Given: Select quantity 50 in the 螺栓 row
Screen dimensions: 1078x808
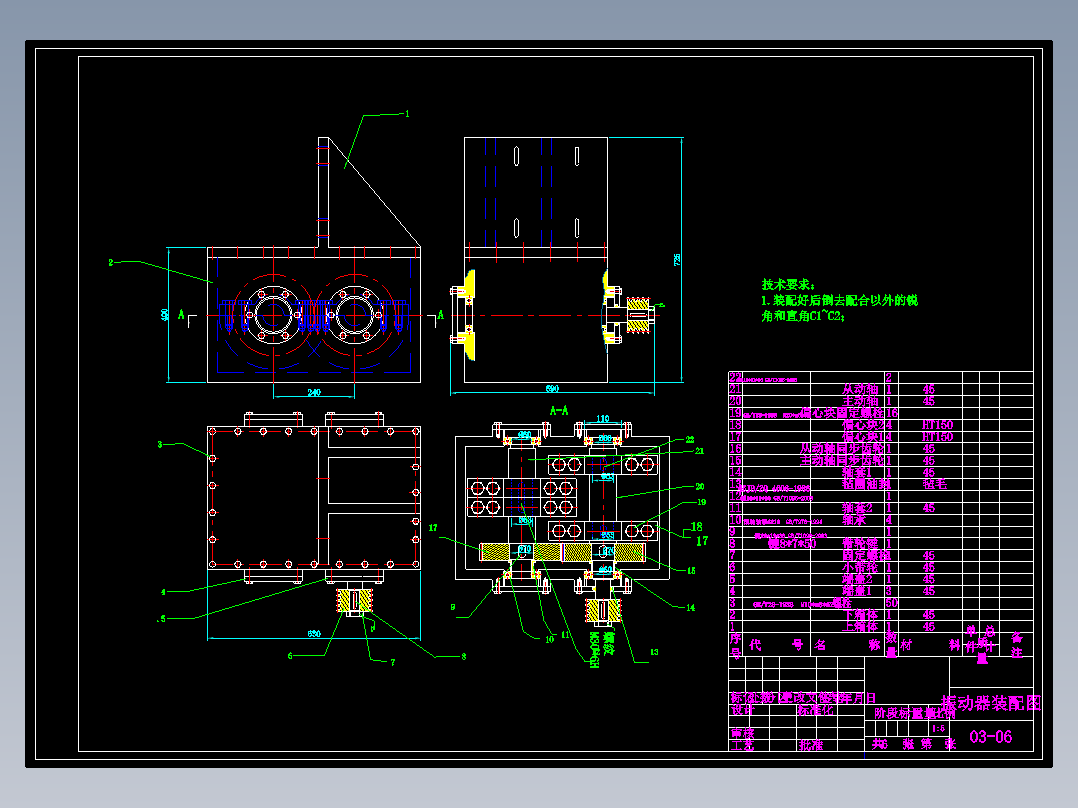Looking at the screenshot, I should (x=892, y=603).
